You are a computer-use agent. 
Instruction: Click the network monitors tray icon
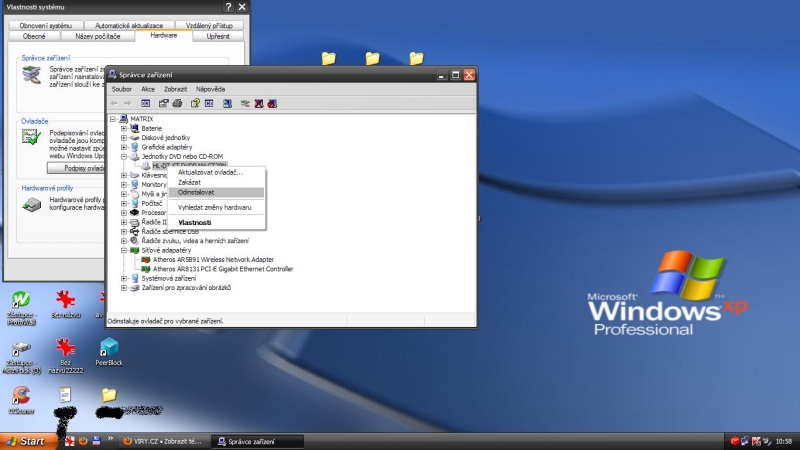point(745,441)
